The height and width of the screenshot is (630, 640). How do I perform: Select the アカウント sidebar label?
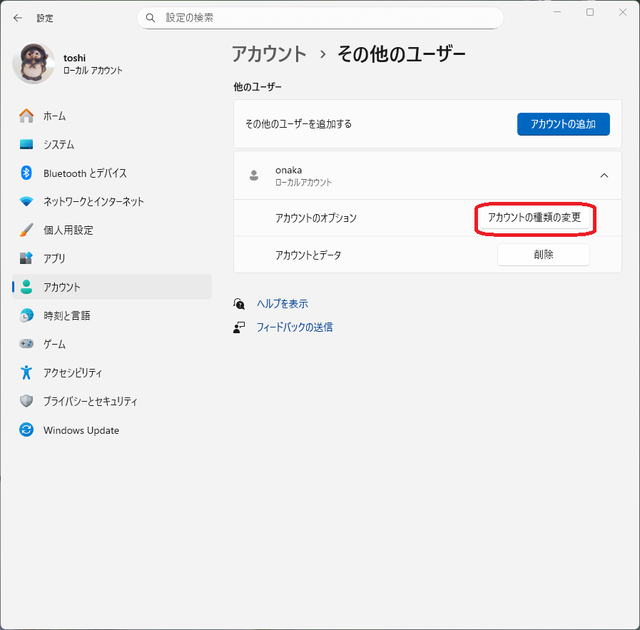click(x=62, y=287)
